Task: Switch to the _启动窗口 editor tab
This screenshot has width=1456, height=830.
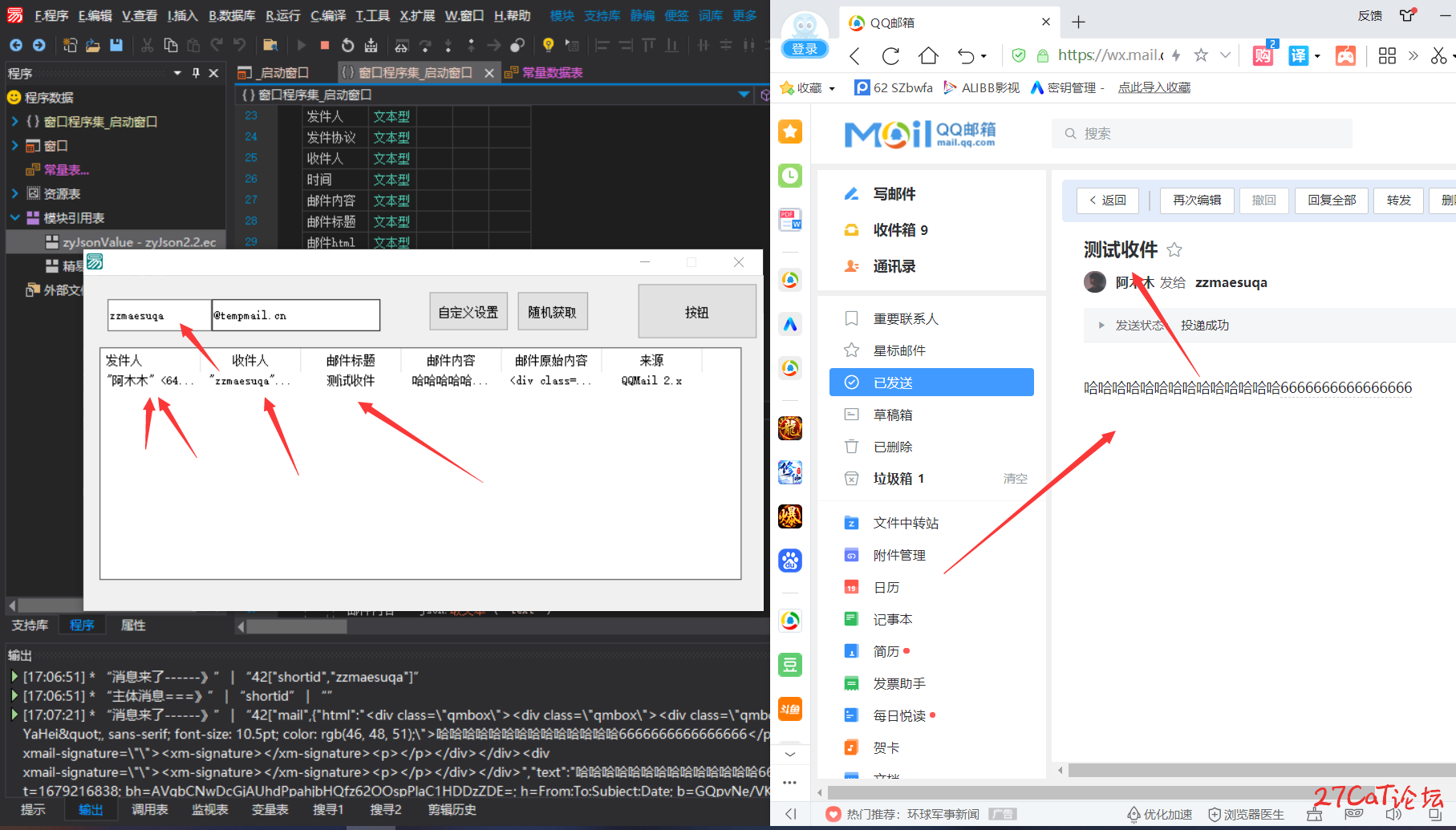Action: [x=274, y=73]
